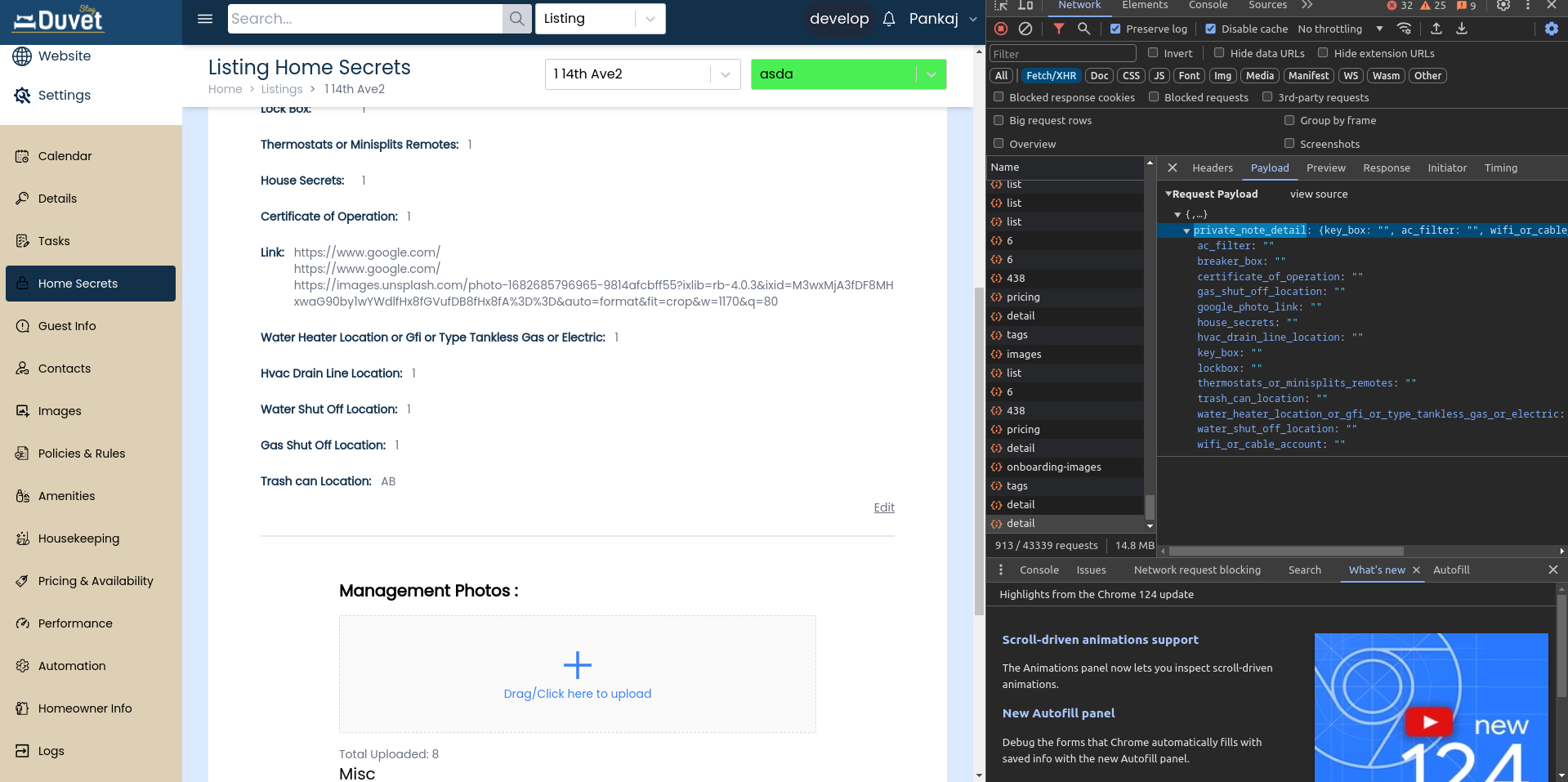This screenshot has height=782, width=1568.
Task: Click view source in payload
Action: click(x=1318, y=194)
